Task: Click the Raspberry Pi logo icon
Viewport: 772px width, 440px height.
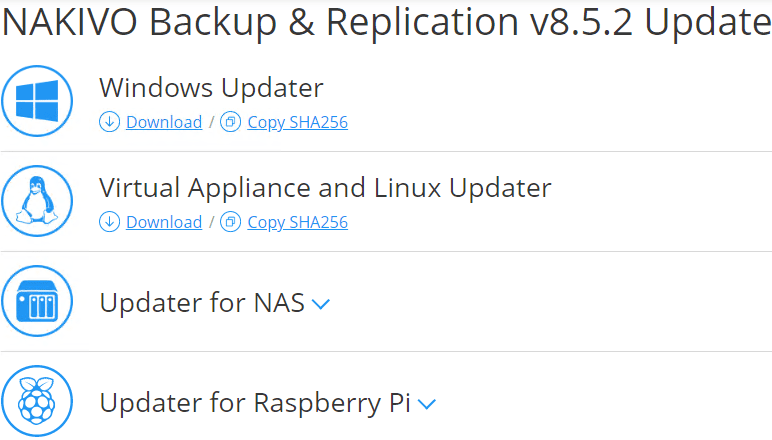Action: (x=37, y=401)
